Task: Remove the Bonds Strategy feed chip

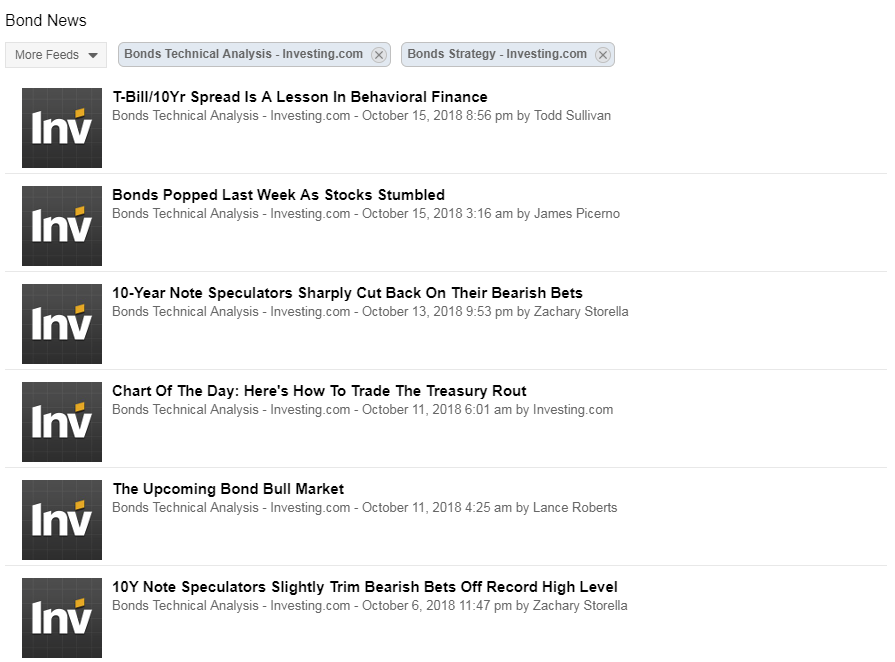Action: coord(602,55)
